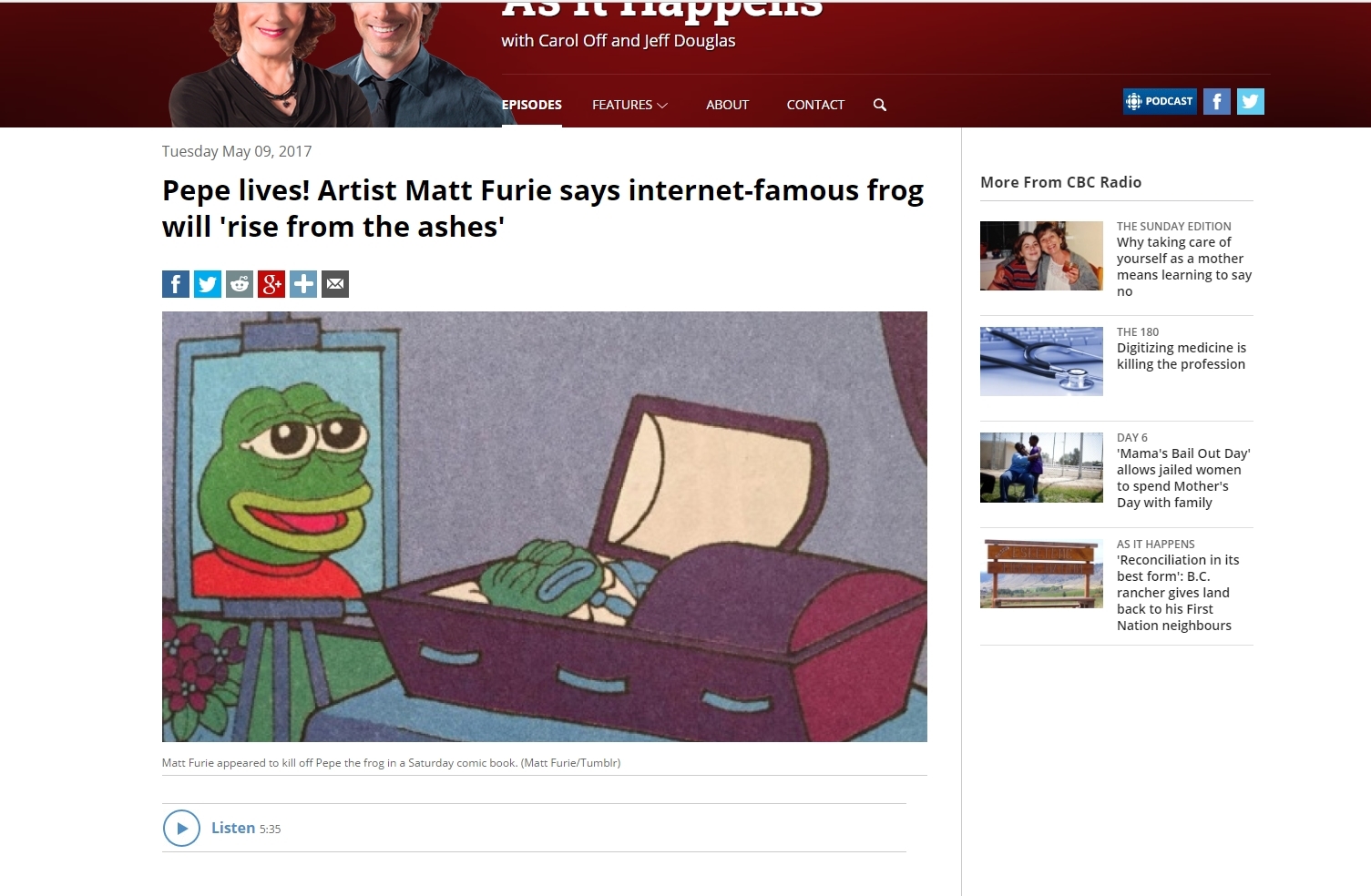The height and width of the screenshot is (896, 1371).
Task: Click the CBC Podcast button
Action: 1160,101
